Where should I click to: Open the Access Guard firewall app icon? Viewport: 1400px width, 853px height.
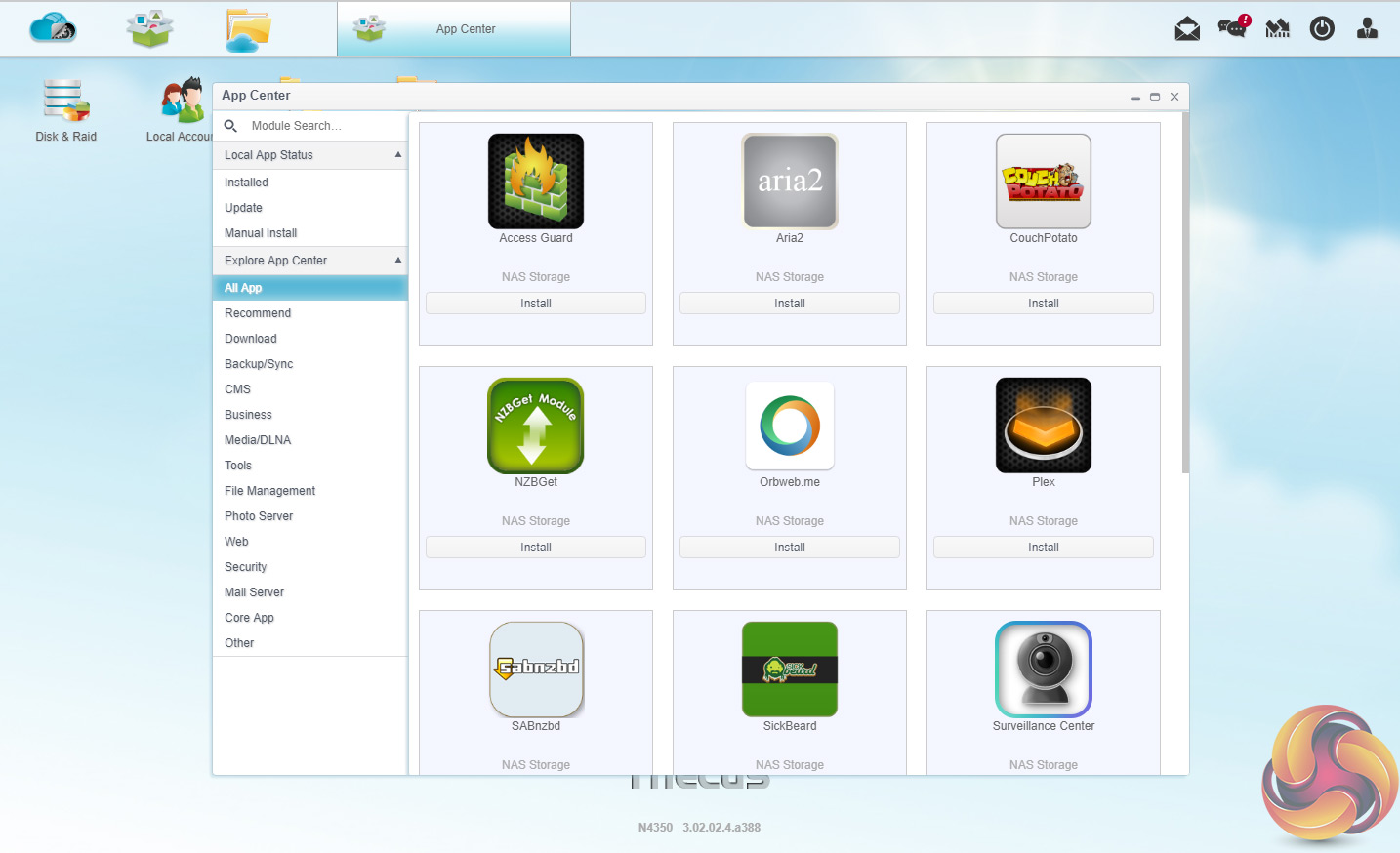[x=536, y=182]
